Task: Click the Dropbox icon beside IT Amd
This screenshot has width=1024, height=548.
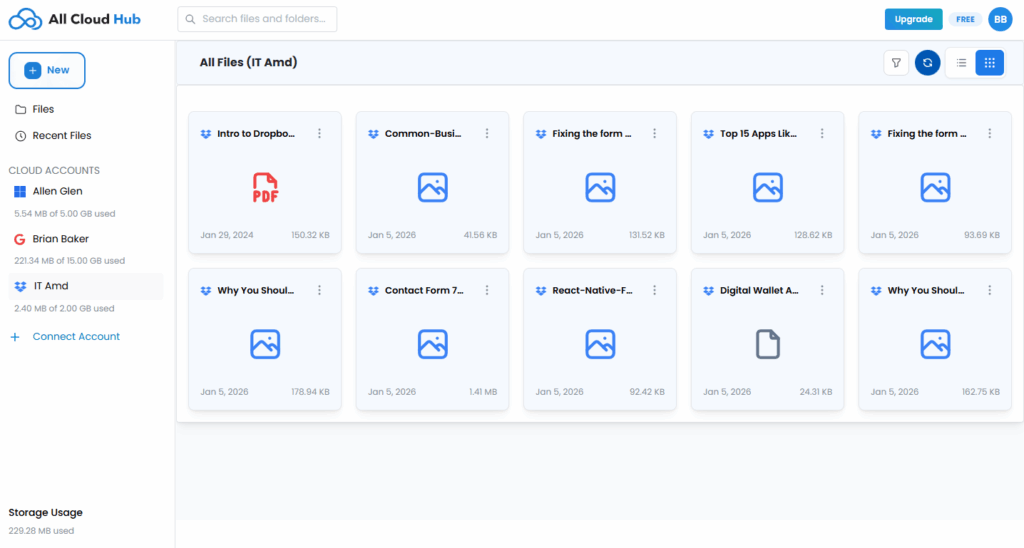Action: click(x=20, y=286)
